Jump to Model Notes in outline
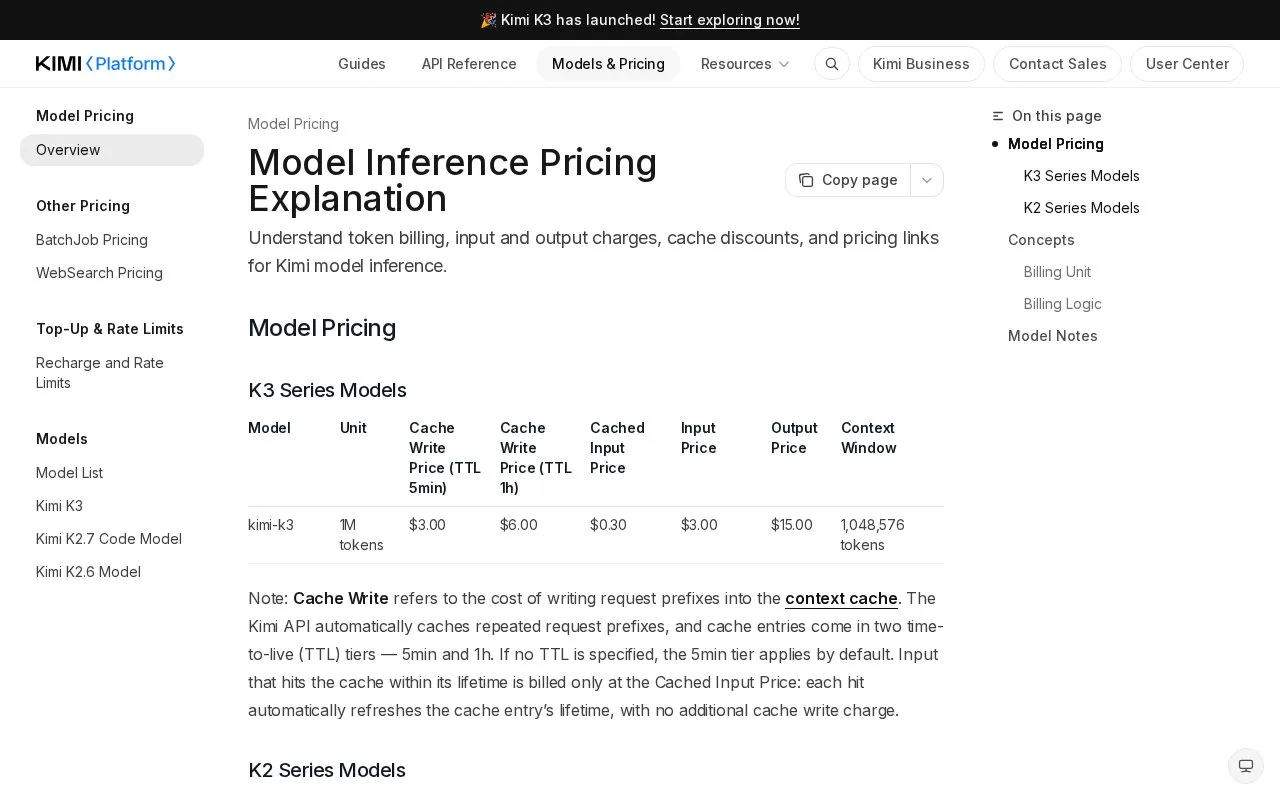Viewport: 1280px width, 800px height. 1053,336
